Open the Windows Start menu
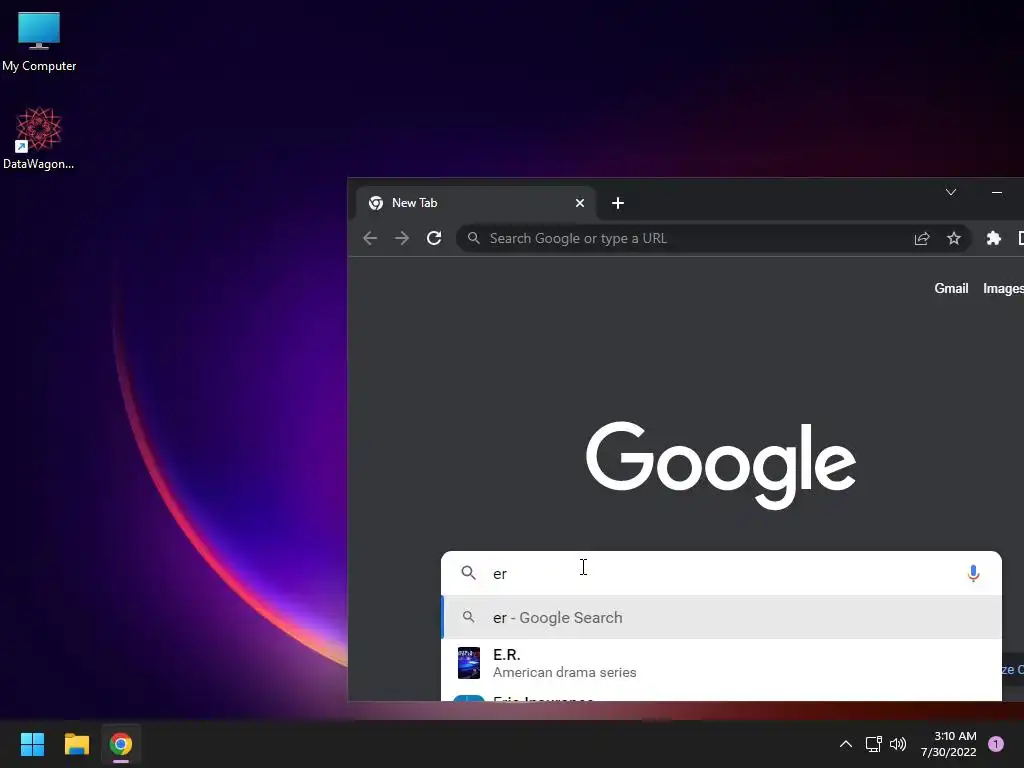The image size is (1024, 768). pyautogui.click(x=32, y=744)
